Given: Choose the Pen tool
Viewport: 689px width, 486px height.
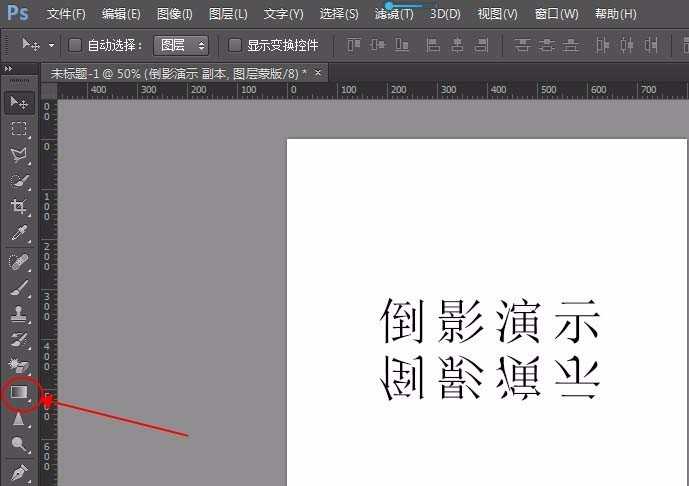Looking at the screenshot, I should click(19, 471).
